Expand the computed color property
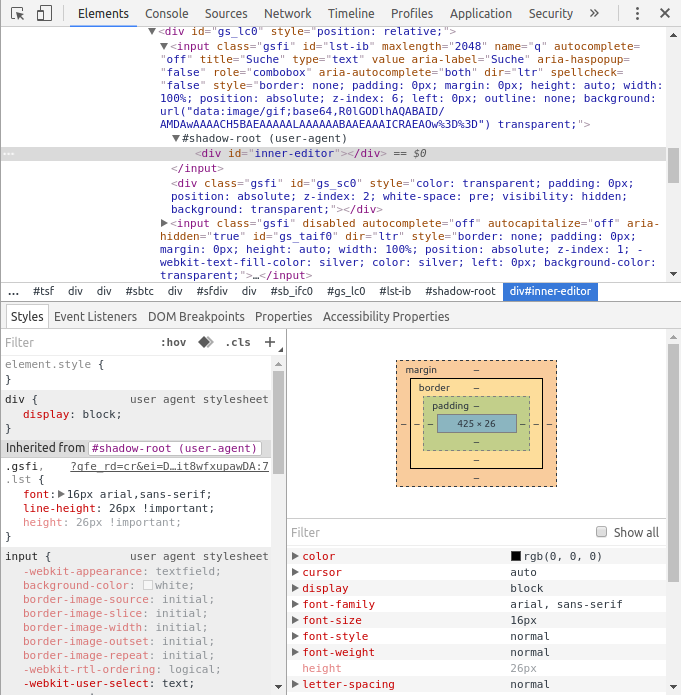 [x=295, y=556]
